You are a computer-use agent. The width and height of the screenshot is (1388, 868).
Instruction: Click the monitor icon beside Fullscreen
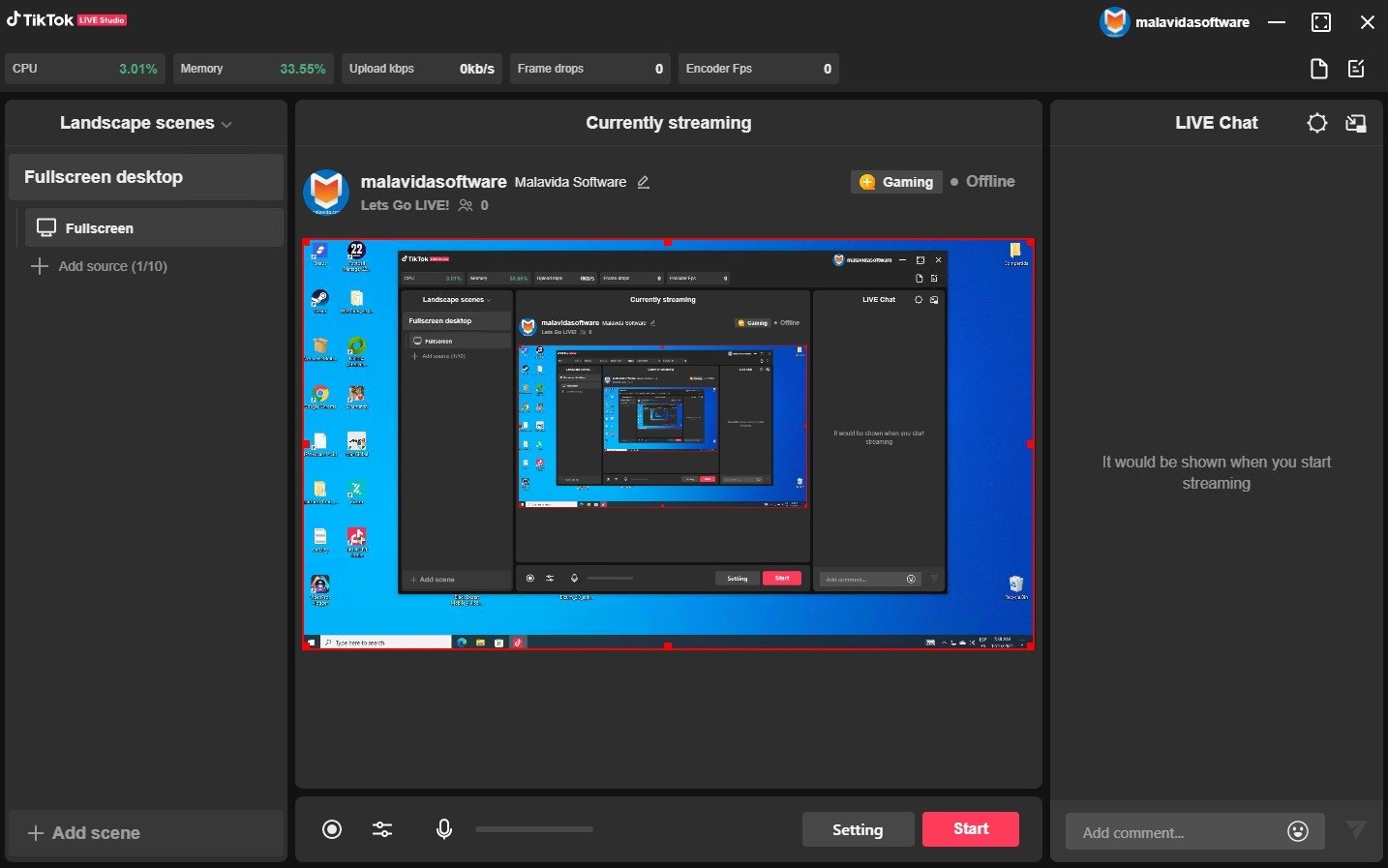click(x=45, y=227)
